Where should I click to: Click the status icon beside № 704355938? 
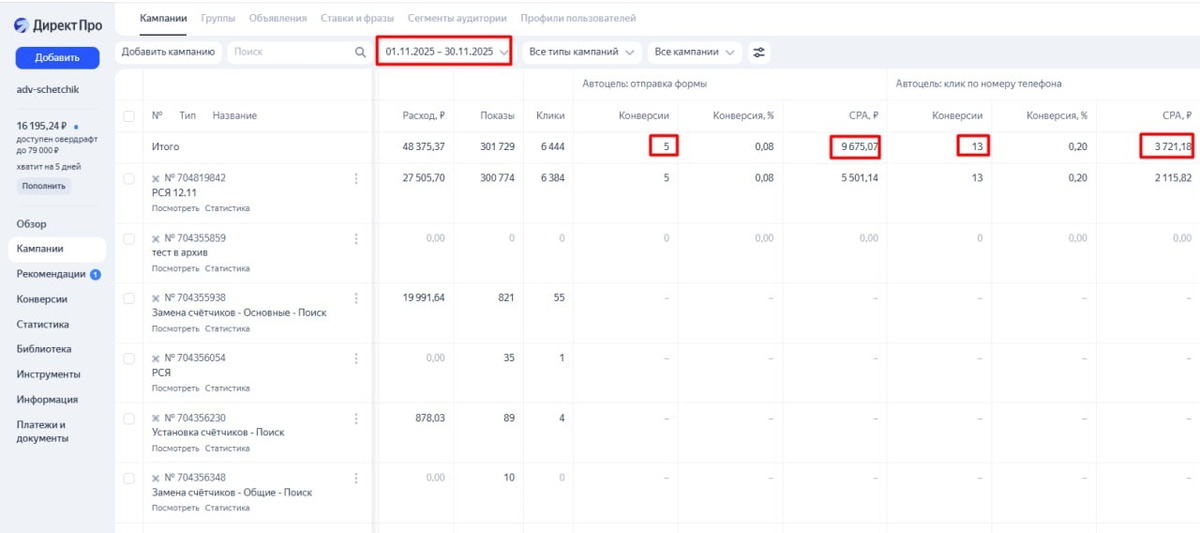click(x=156, y=298)
